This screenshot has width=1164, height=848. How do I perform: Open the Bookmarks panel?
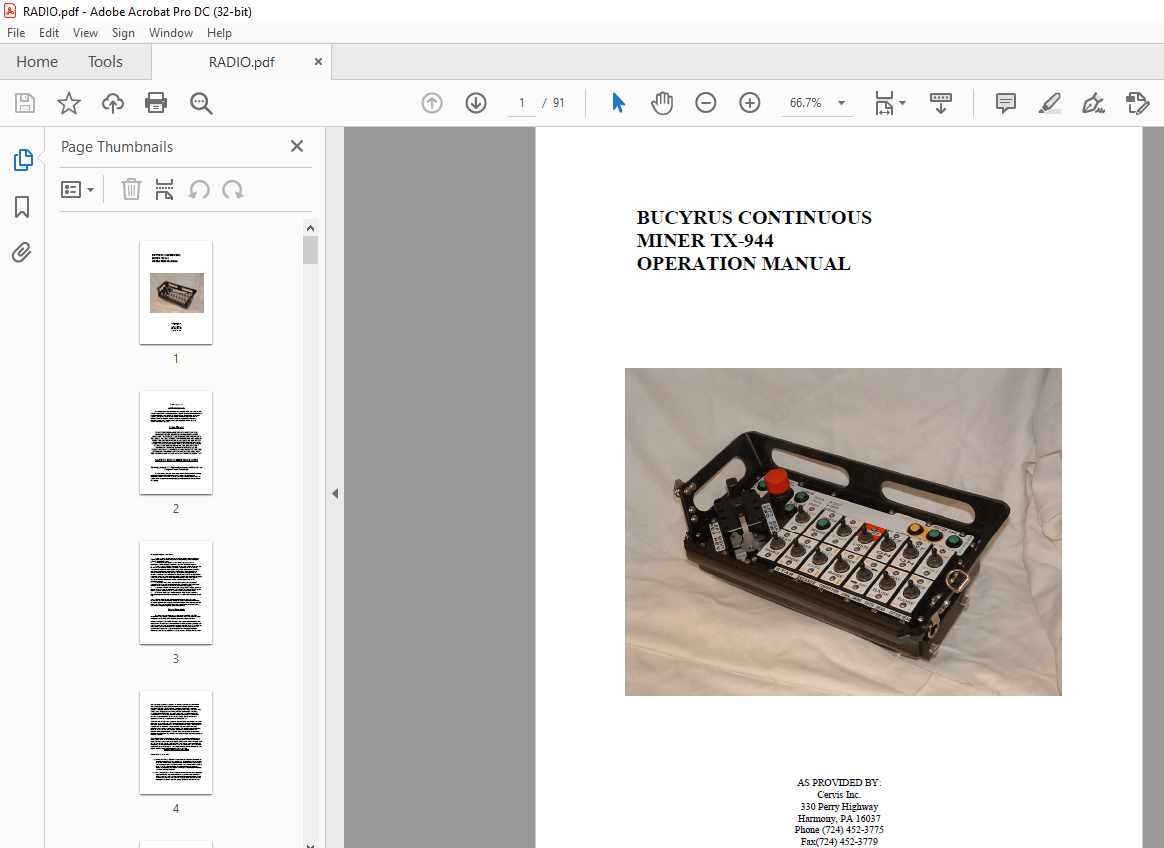pos(22,207)
